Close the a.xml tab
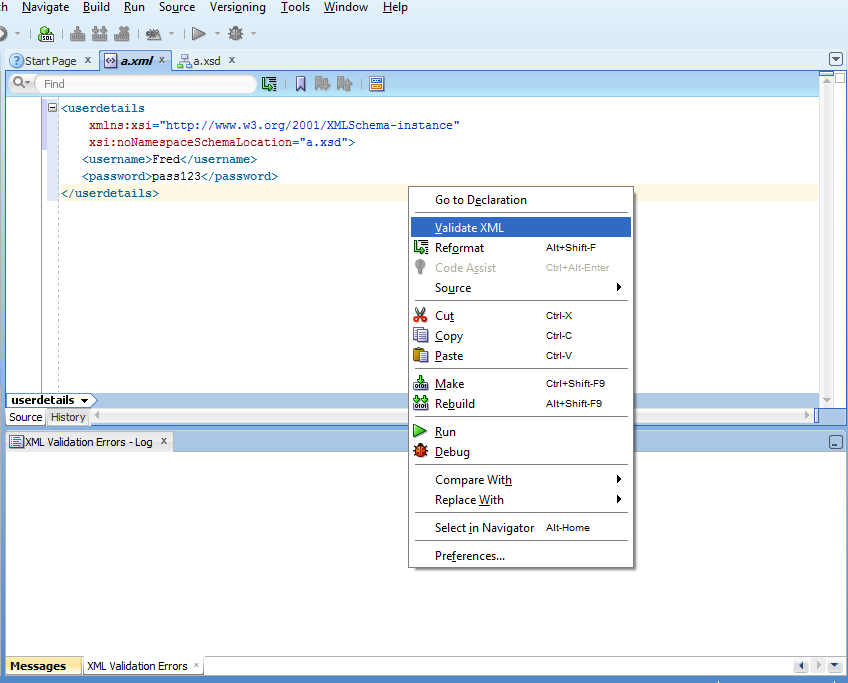Image resolution: width=848 pixels, height=683 pixels. point(162,61)
